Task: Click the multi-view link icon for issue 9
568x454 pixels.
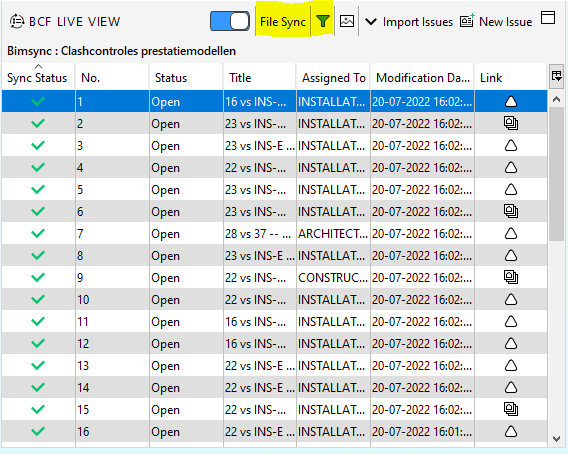Action: pos(511,278)
